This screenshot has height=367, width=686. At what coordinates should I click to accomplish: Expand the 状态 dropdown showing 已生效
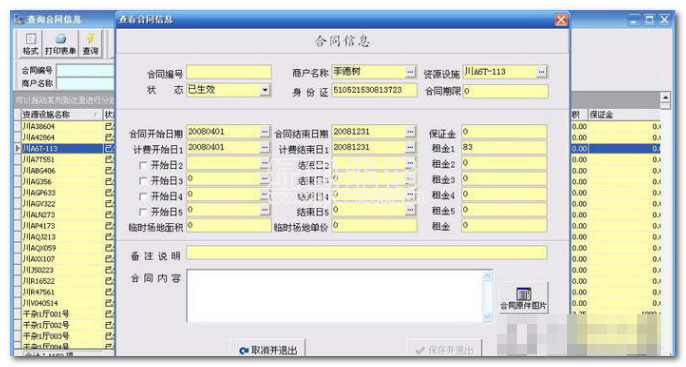(x=265, y=90)
